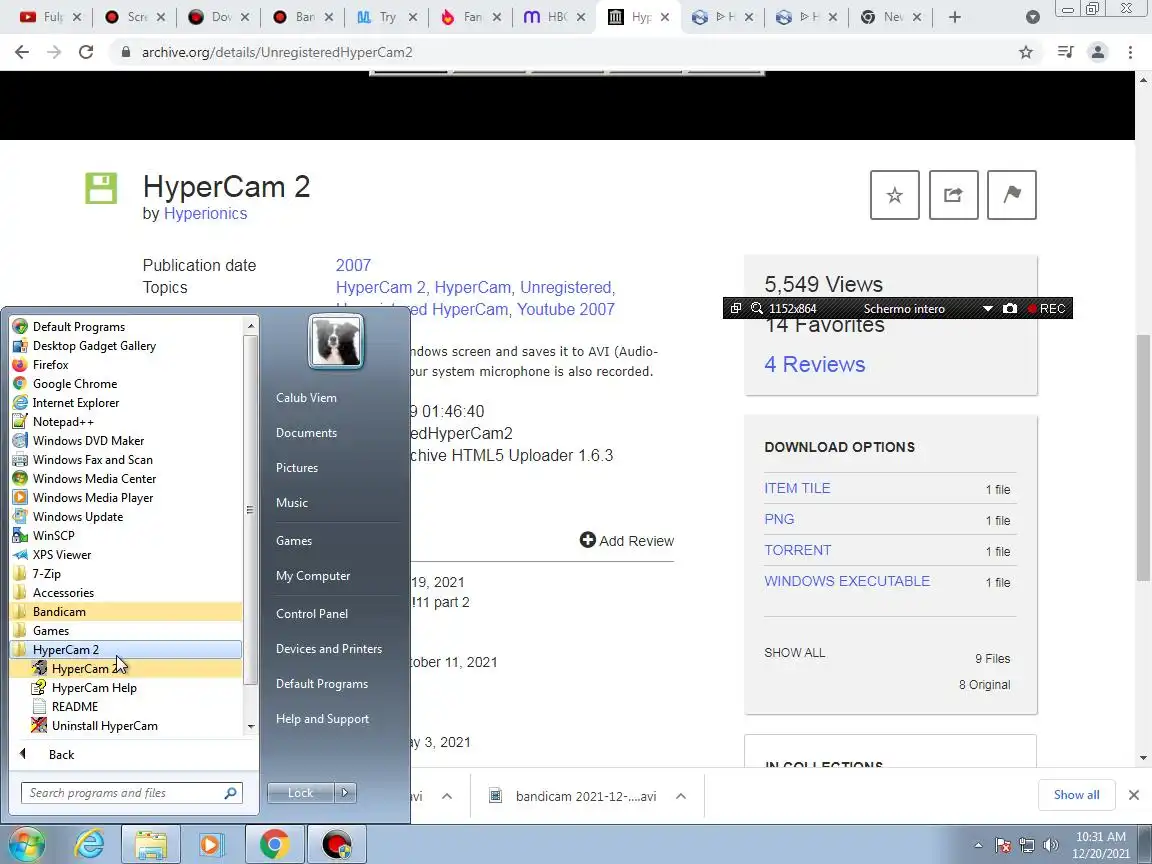Click the Search programs and files box
This screenshot has width=1152, height=864.
pos(132,793)
